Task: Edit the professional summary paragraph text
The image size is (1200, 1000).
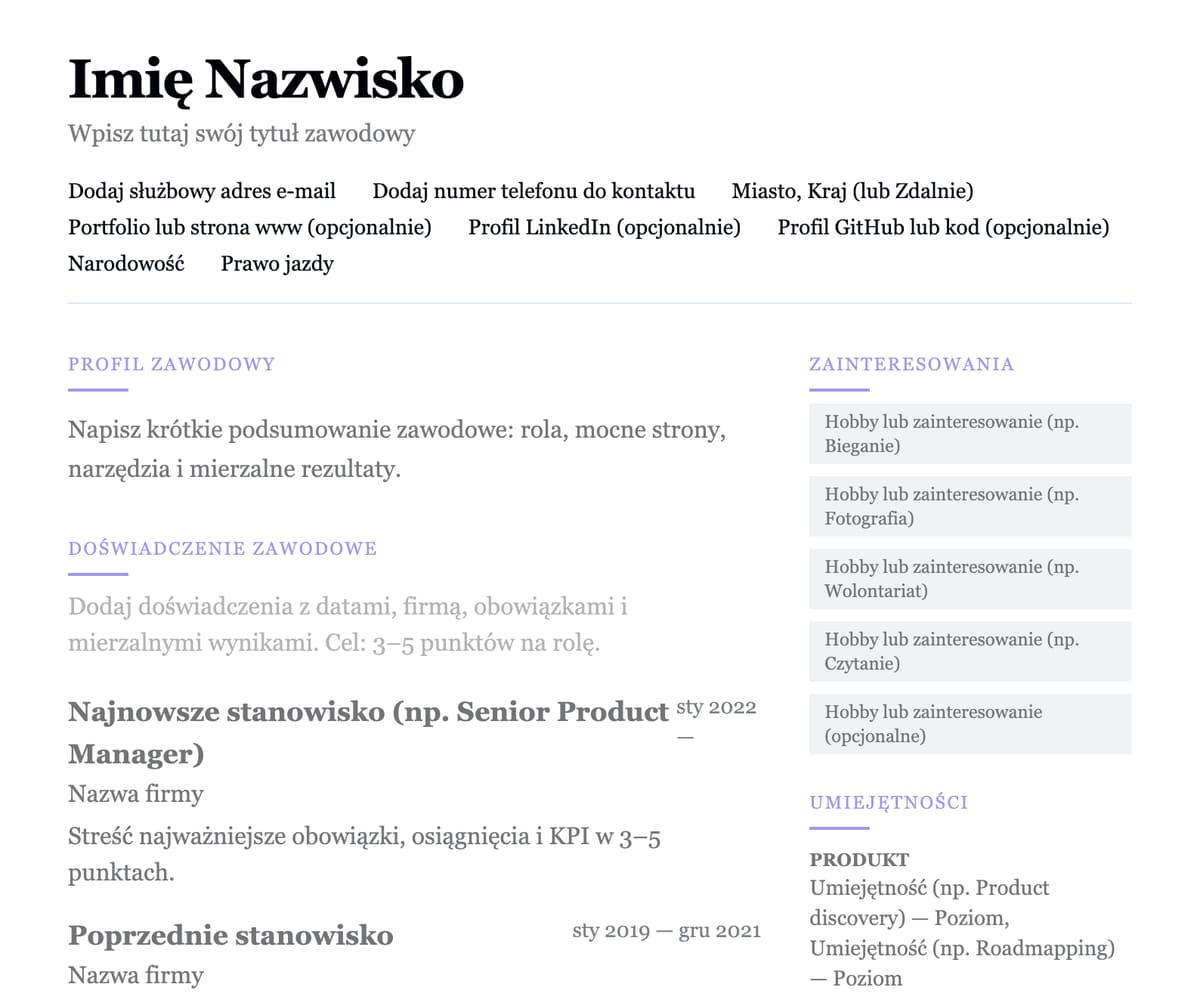Action: tap(396, 450)
